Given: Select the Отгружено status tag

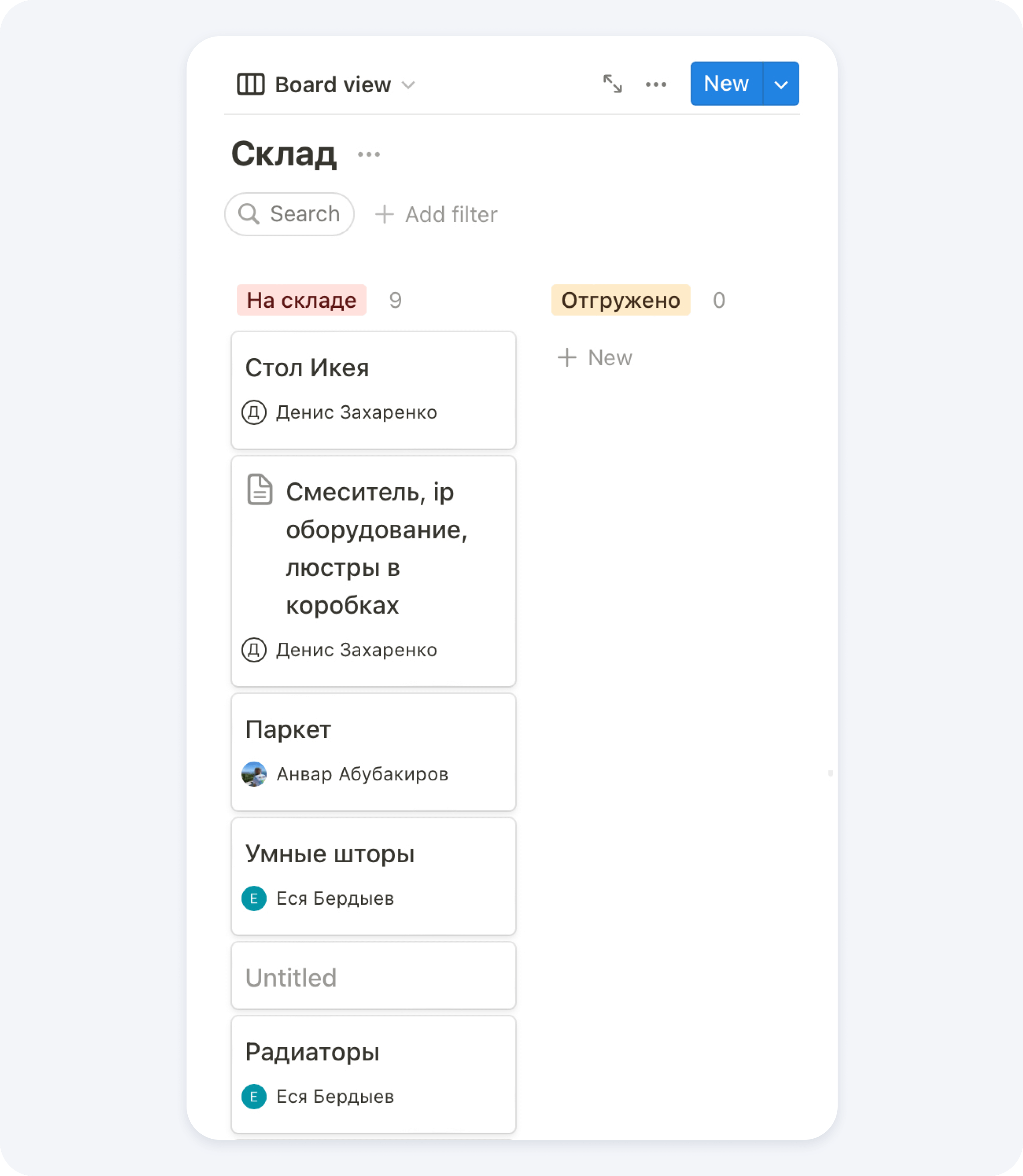Looking at the screenshot, I should click(x=621, y=300).
